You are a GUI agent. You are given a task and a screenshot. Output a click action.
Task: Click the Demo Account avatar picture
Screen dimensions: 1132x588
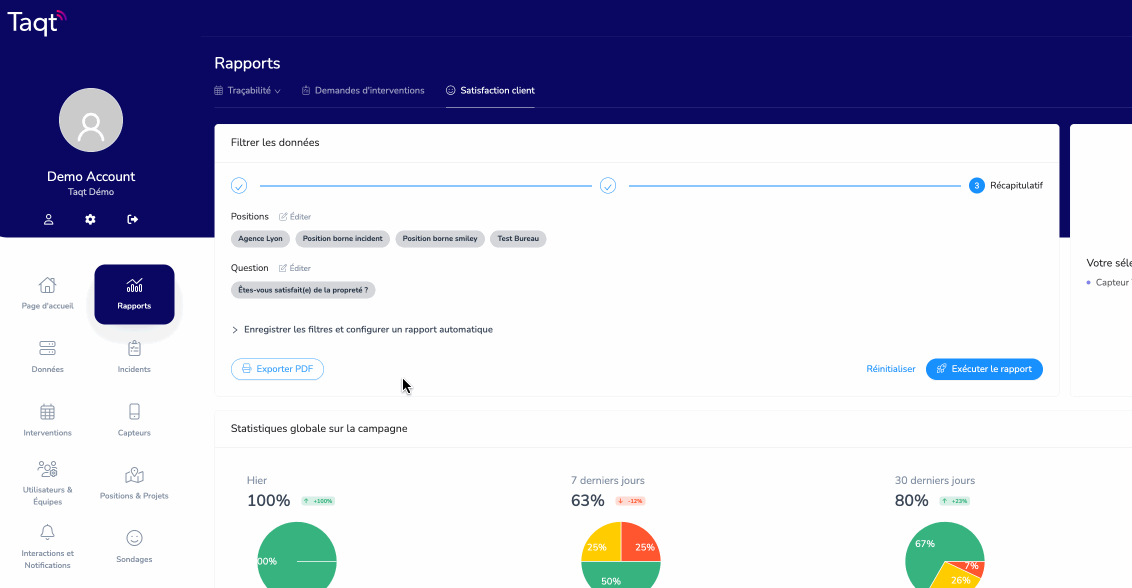(91, 120)
